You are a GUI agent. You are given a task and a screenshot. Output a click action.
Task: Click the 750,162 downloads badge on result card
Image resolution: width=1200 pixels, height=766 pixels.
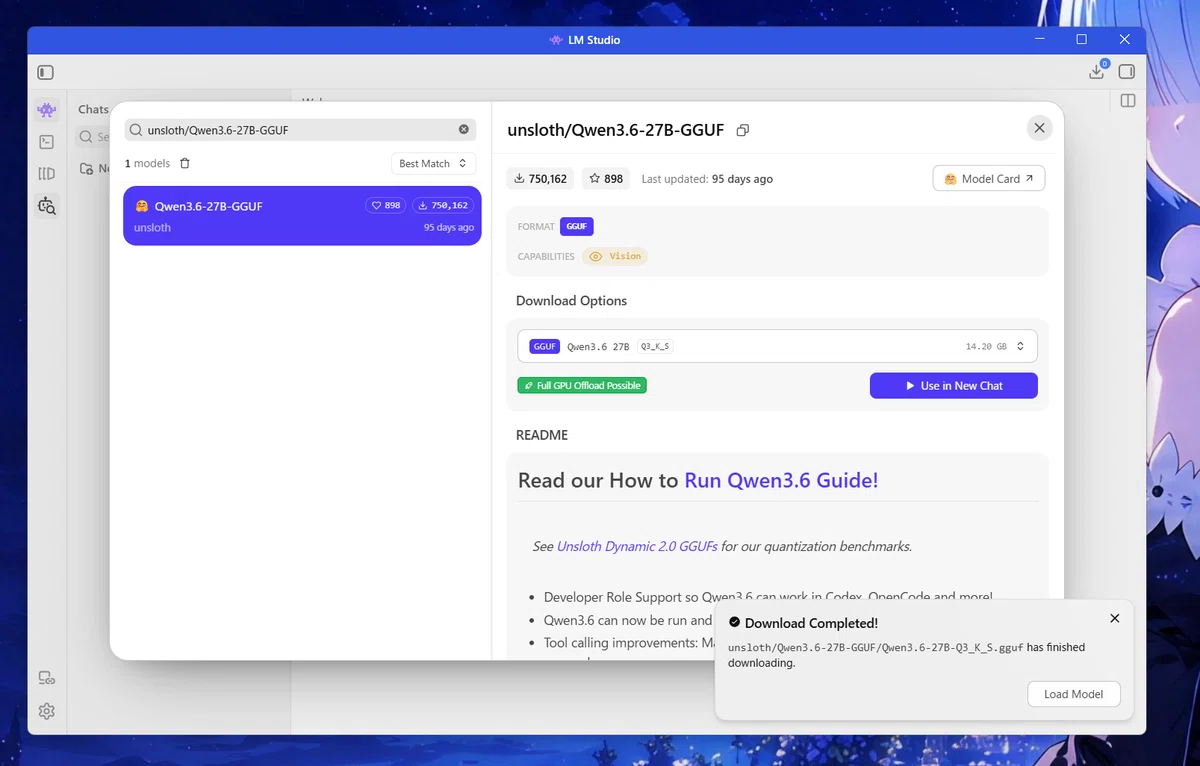[442, 205]
